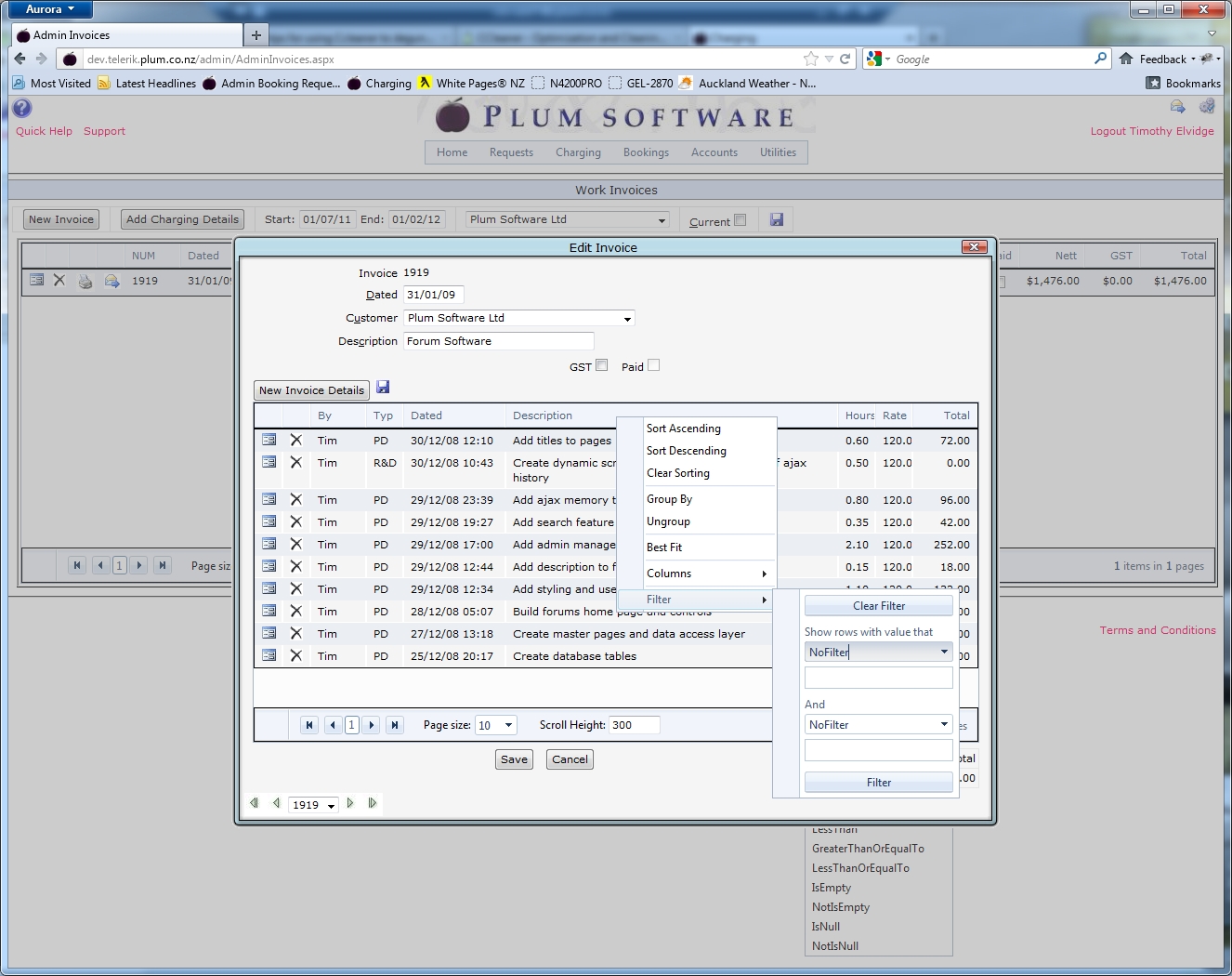Image resolution: width=1232 pixels, height=976 pixels.
Task: Toggle the Current checkbox
Action: tap(741, 220)
